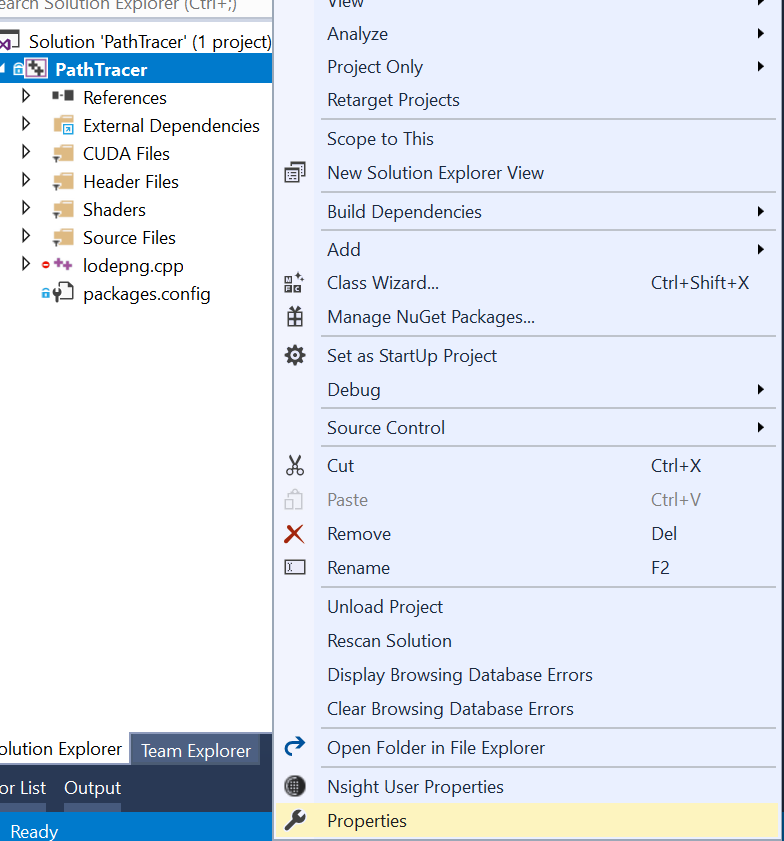Click the Ready status text
This screenshot has height=841, width=784.
tap(34, 831)
